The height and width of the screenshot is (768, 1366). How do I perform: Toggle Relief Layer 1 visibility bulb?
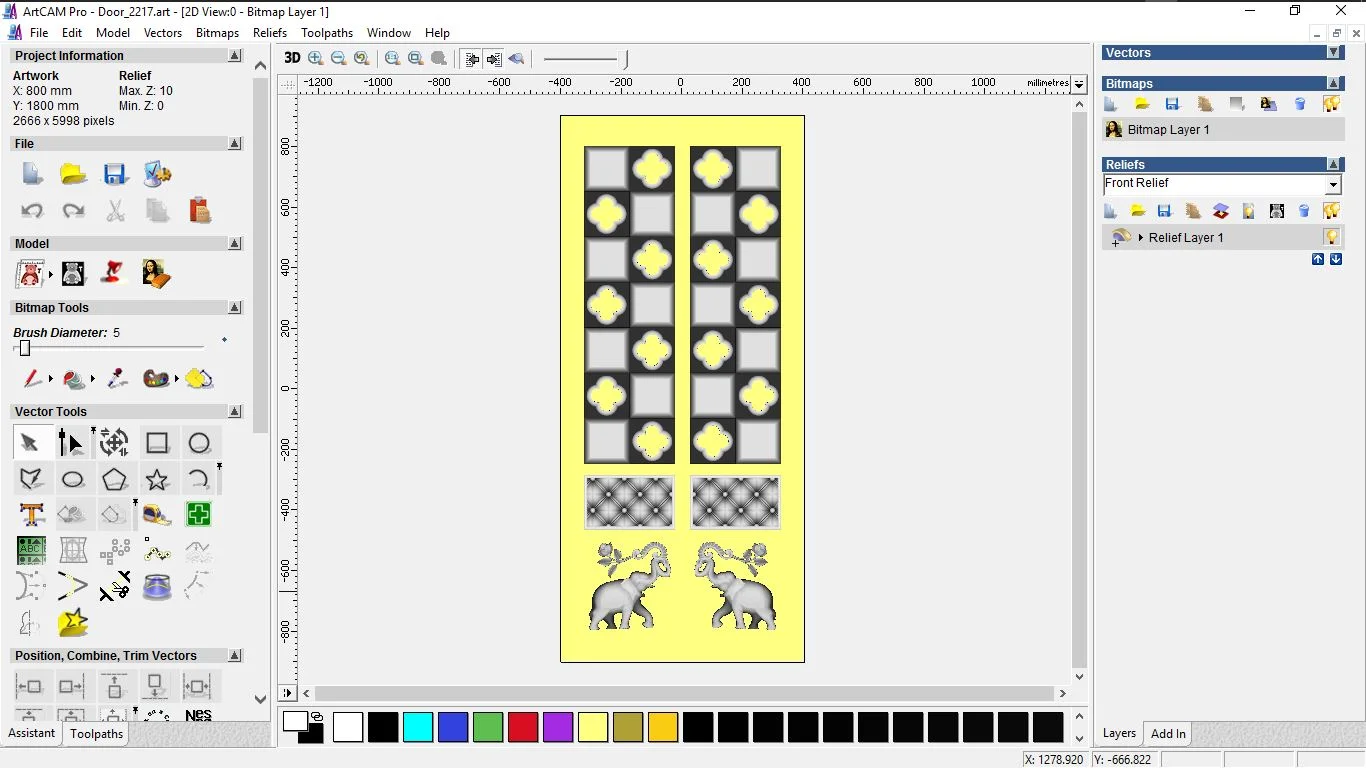1331,238
